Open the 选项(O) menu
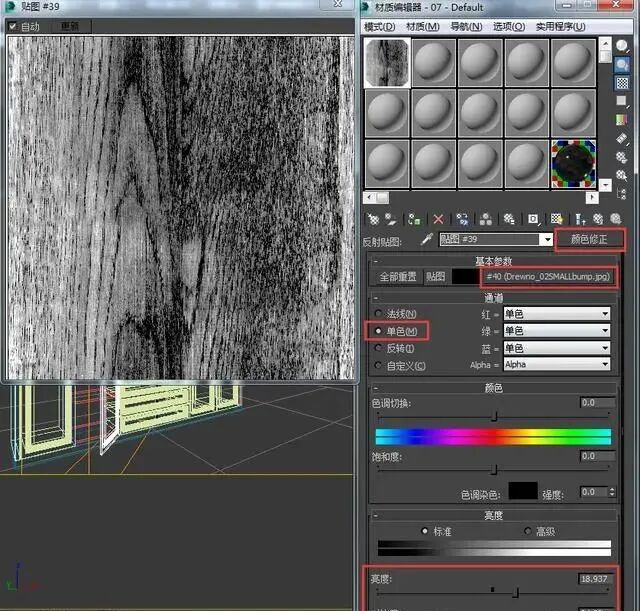 coord(509,27)
